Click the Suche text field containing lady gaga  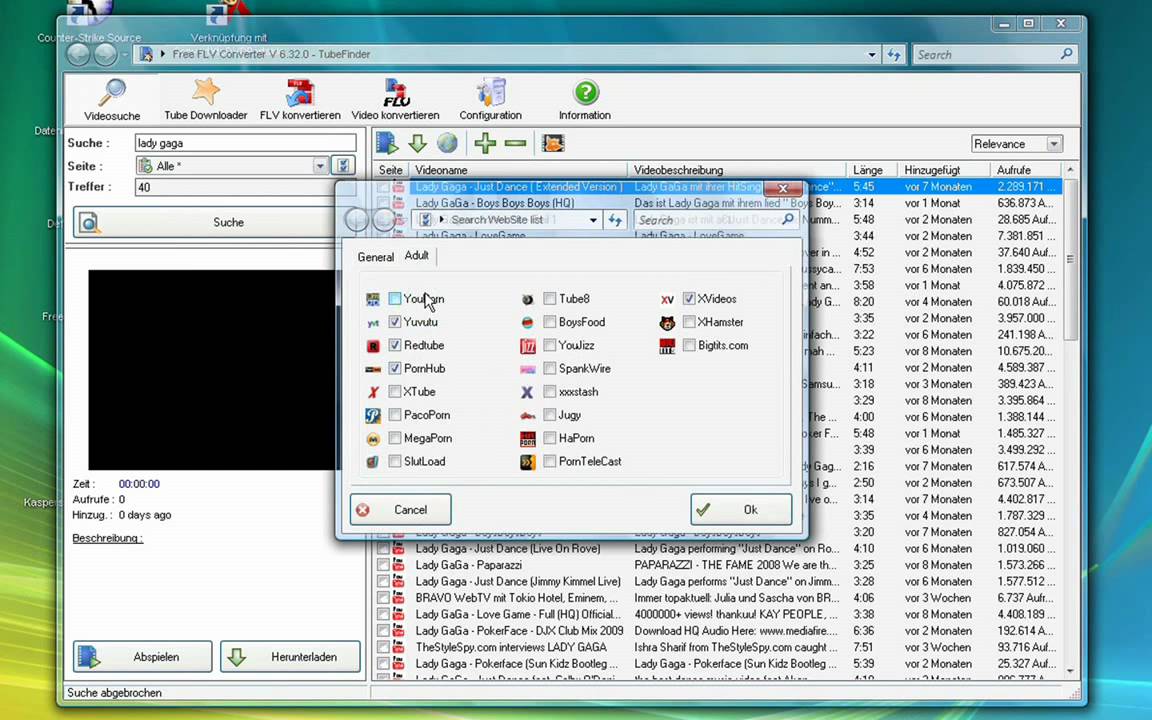click(245, 143)
